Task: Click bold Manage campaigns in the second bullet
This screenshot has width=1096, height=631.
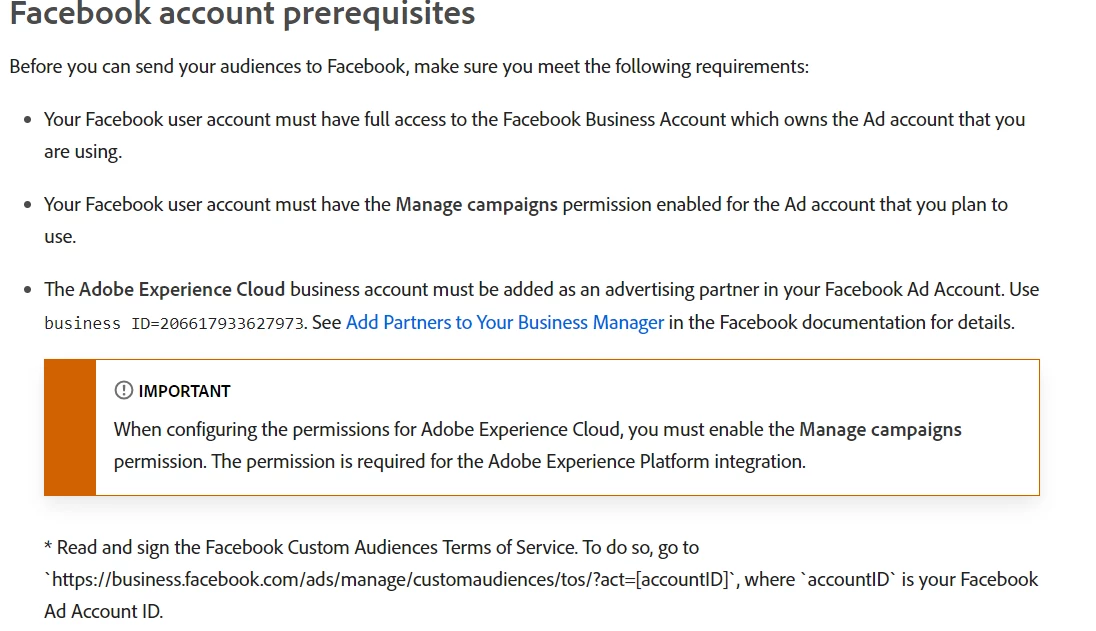Action: [x=476, y=204]
